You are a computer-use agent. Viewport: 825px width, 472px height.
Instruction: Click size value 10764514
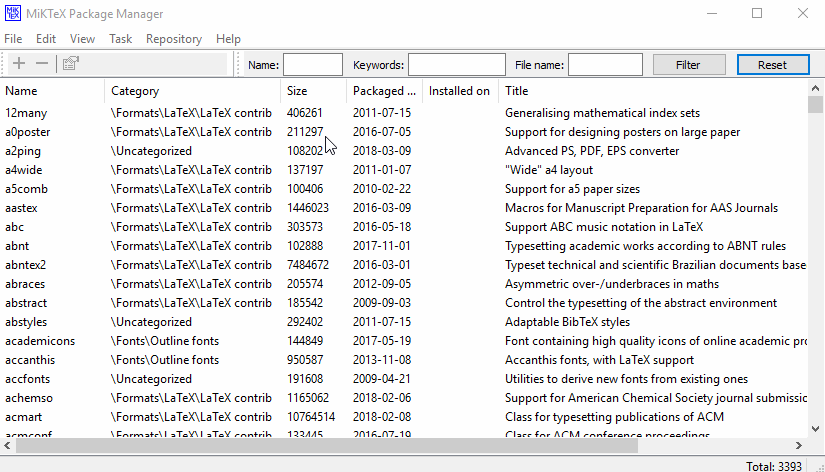click(311, 416)
